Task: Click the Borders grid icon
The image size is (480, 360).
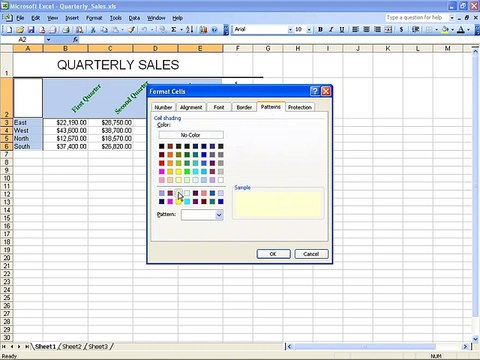Action: pos(429,30)
